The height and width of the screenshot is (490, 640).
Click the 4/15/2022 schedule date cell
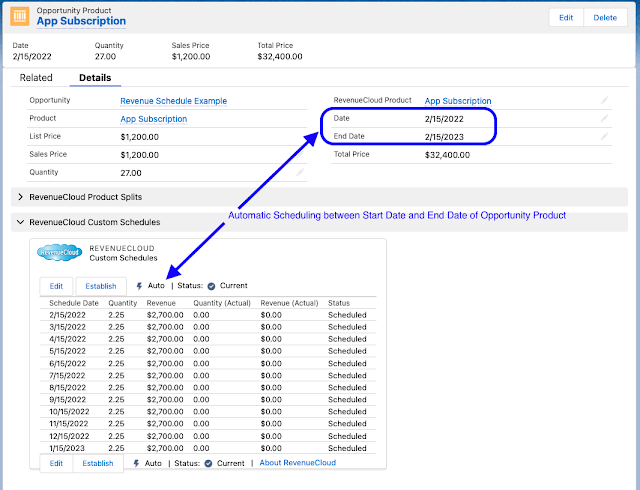click(x=67, y=339)
